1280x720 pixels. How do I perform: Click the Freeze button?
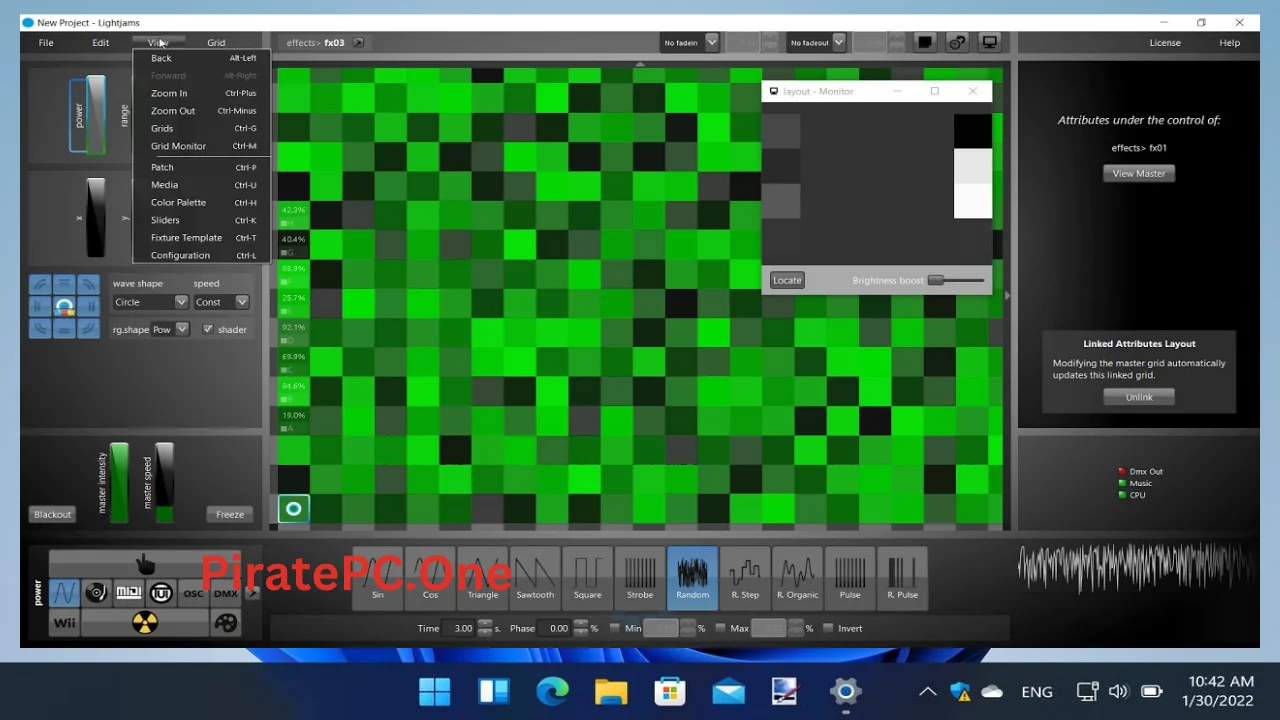230,514
